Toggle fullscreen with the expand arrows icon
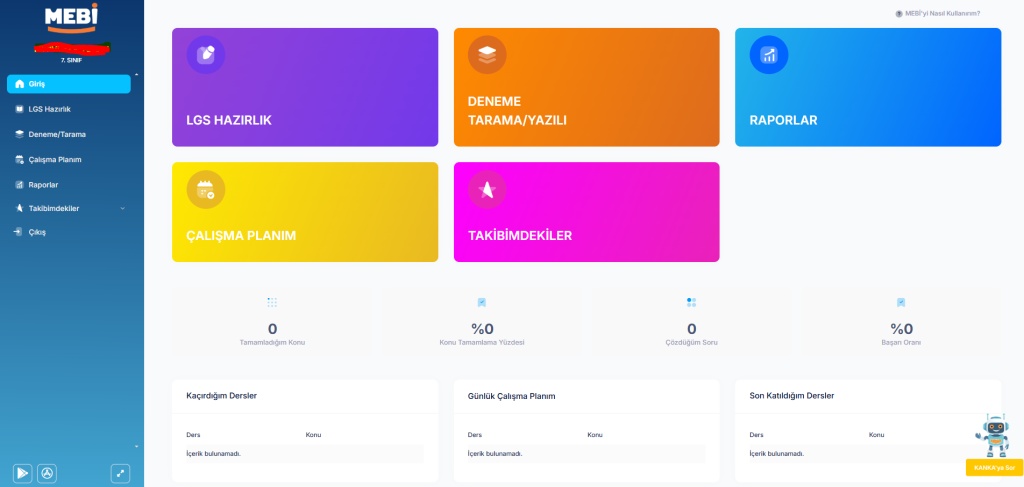Image resolution: width=1024 pixels, height=487 pixels. click(120, 473)
